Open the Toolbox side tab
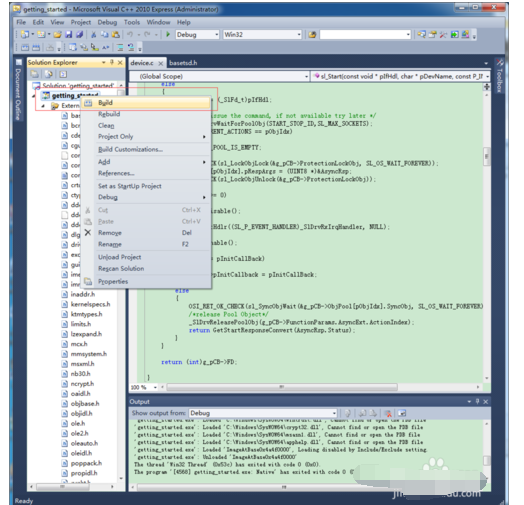 point(499,76)
